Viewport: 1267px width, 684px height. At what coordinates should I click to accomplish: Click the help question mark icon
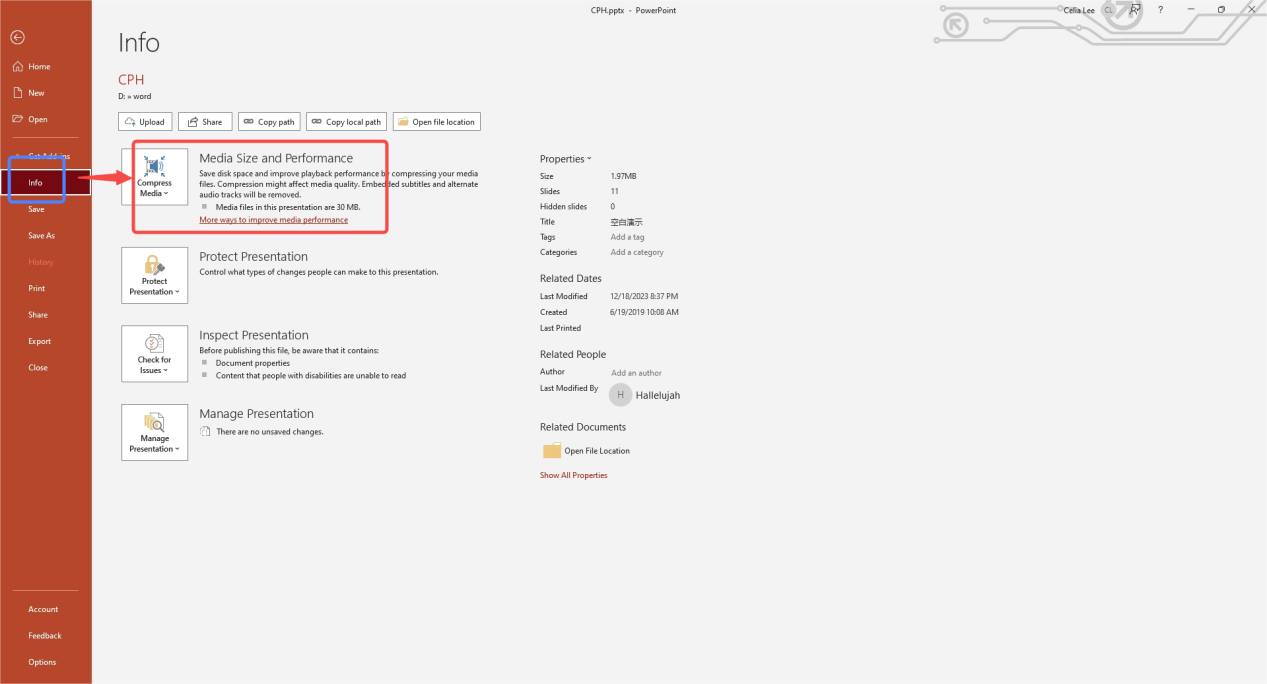(x=1160, y=10)
